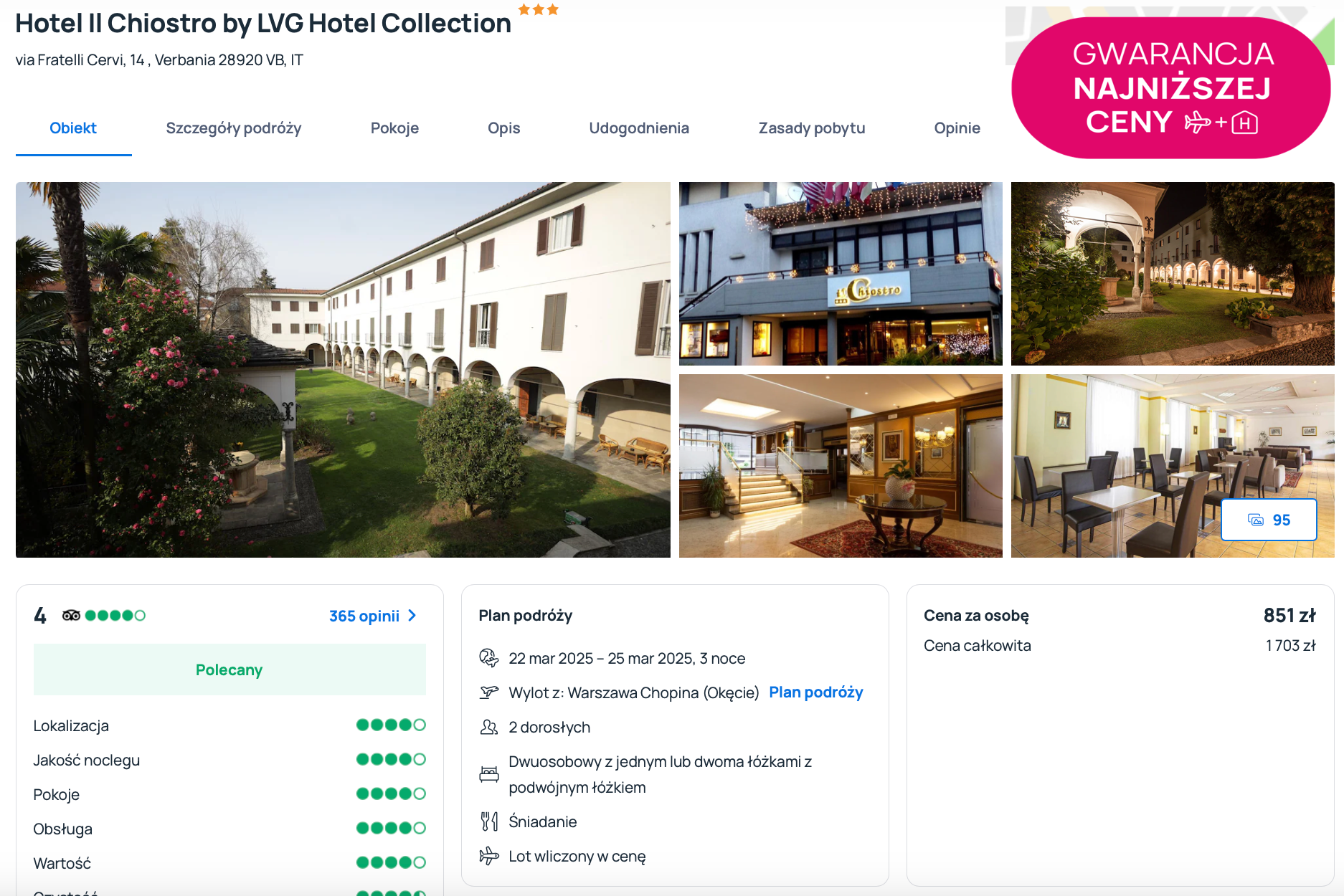Click the three-star rating next to hotel name

pos(538,9)
